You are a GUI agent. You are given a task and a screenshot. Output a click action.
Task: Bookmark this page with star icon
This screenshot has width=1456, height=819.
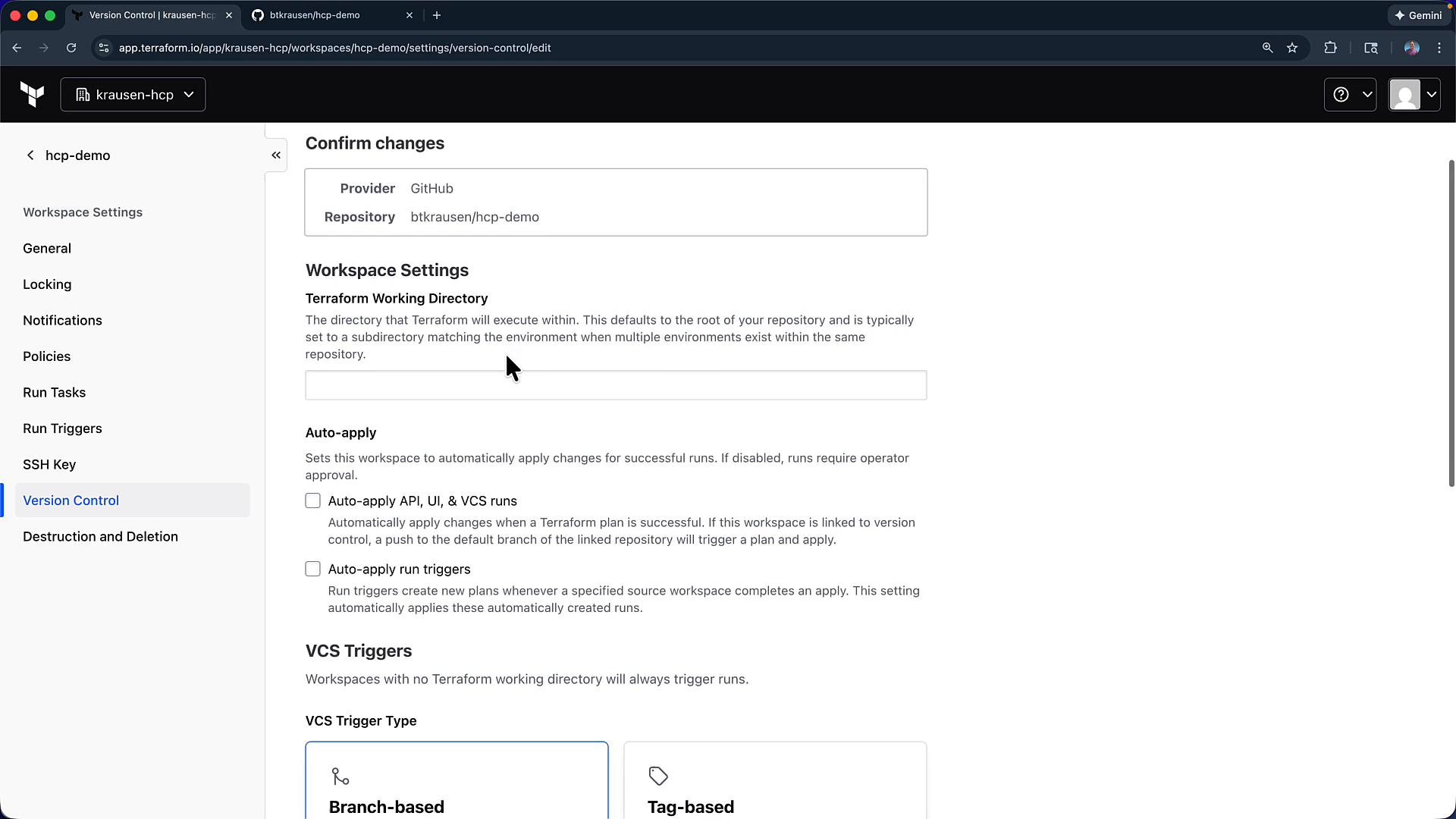tap(1292, 48)
